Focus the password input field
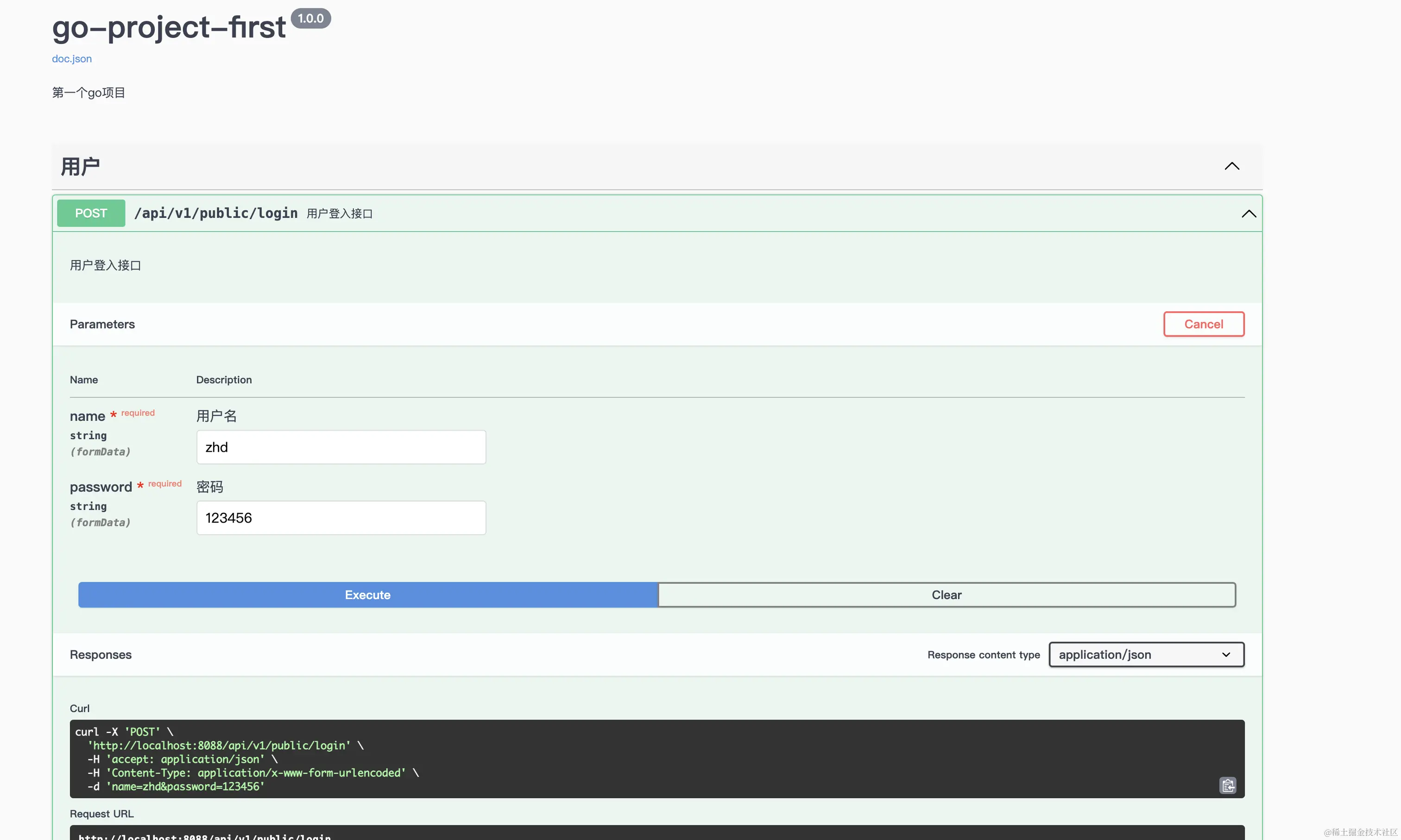This screenshot has width=1401, height=840. point(341,518)
